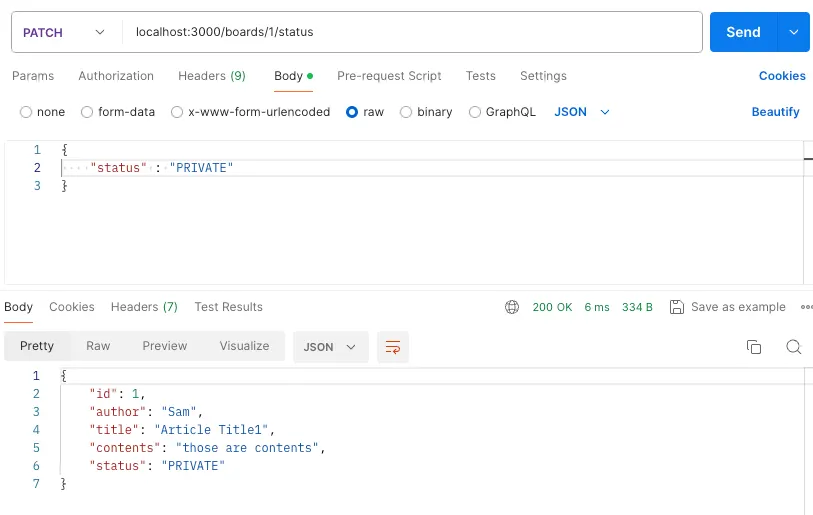Expand the Send button arrow options
813x515 pixels.
tap(793, 32)
